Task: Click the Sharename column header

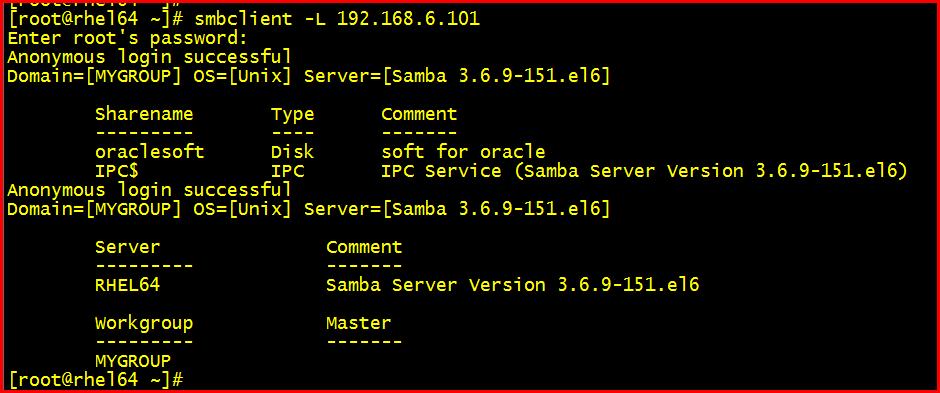Action: pyautogui.click(x=144, y=114)
